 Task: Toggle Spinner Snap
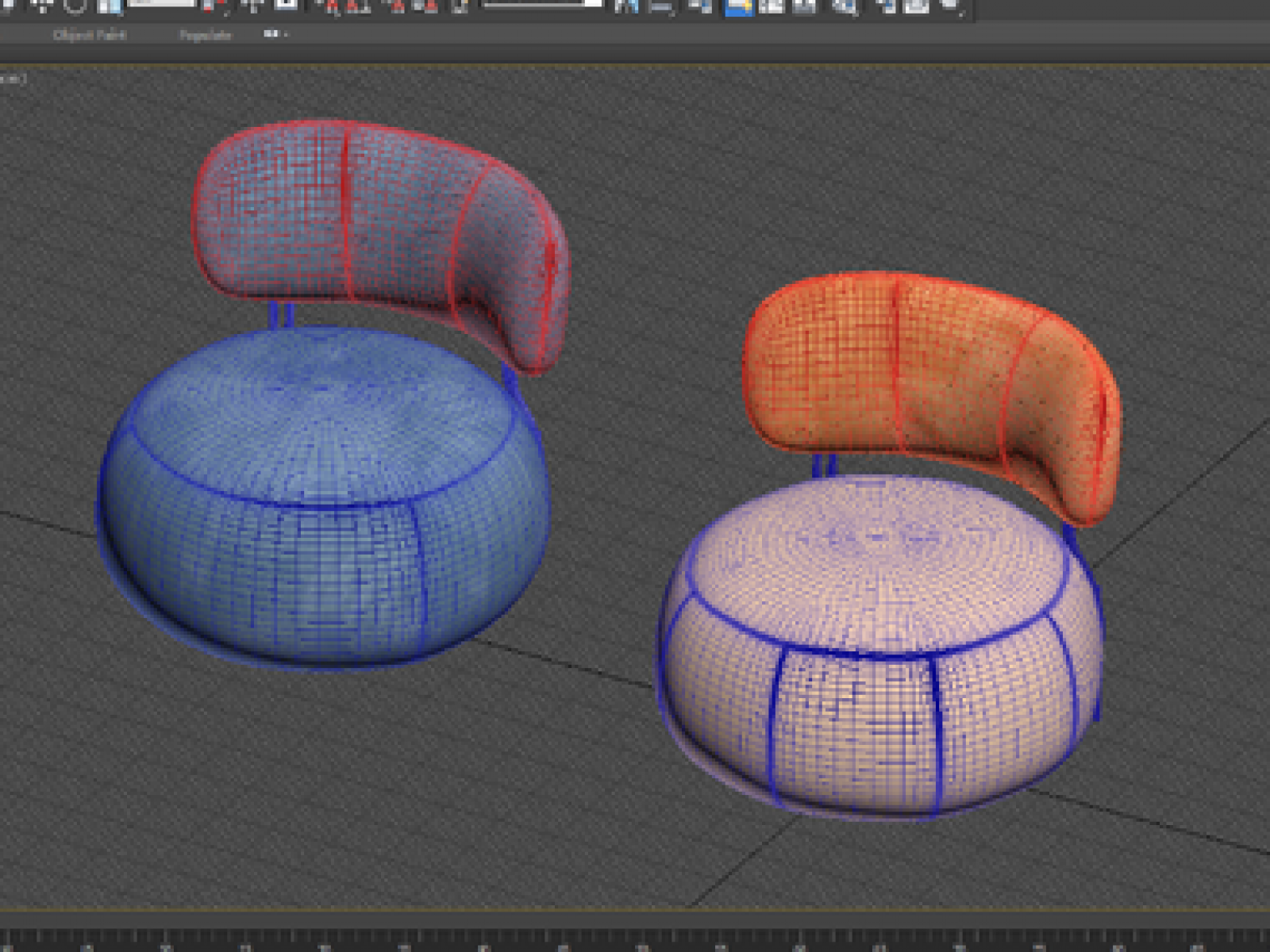[426, 6]
